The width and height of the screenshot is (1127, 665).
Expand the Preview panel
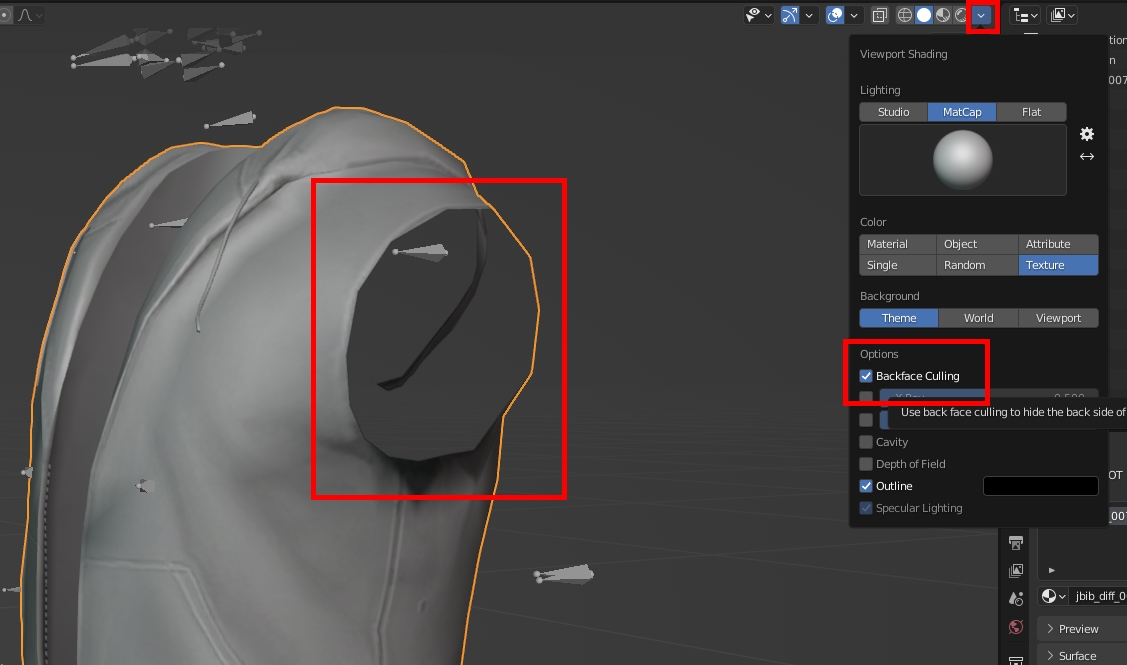click(1078, 629)
